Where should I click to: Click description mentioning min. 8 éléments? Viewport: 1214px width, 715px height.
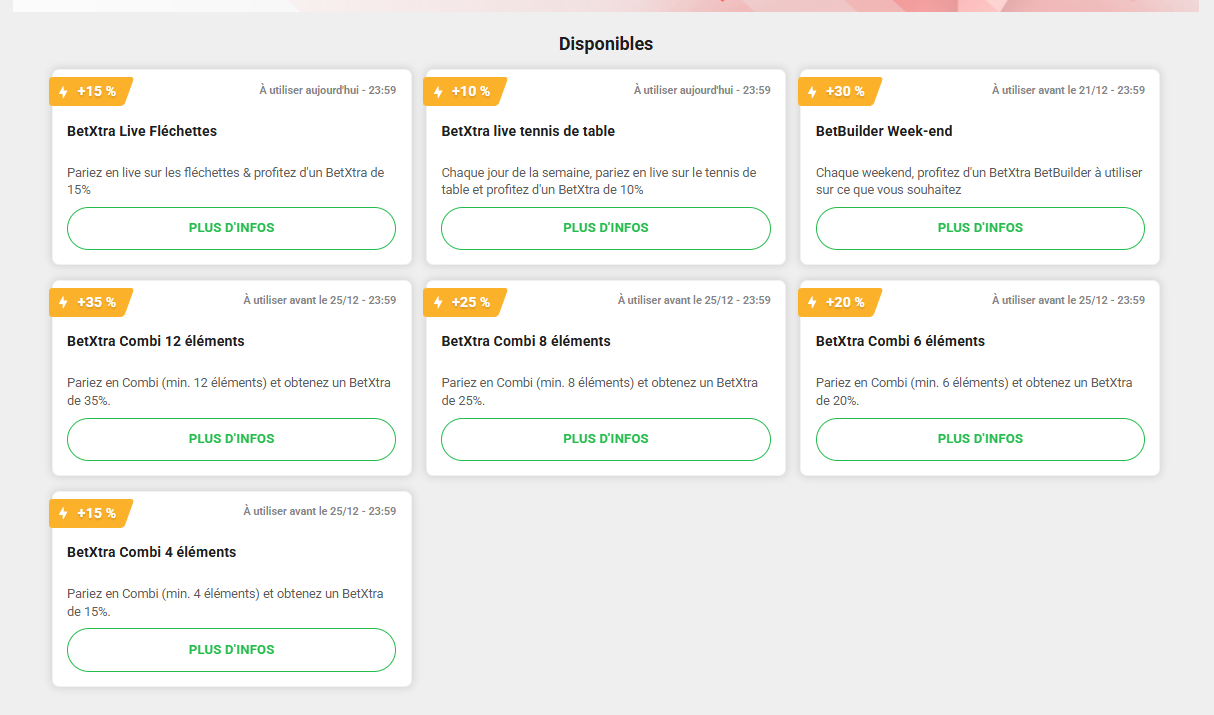tap(600, 392)
